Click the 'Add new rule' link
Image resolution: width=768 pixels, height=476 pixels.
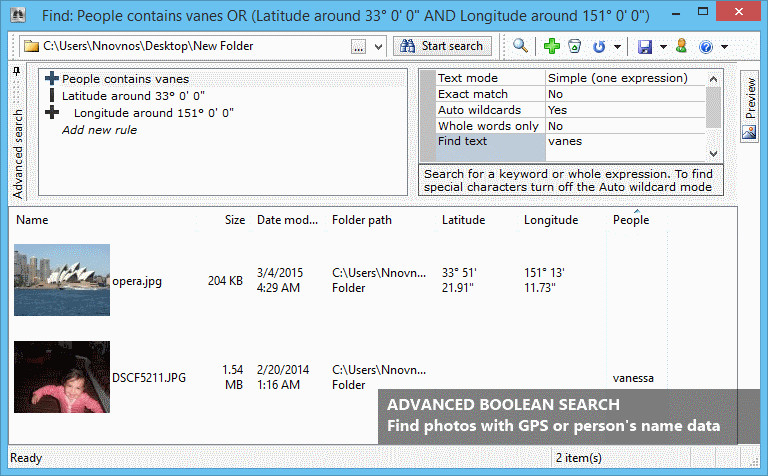[x=99, y=130]
